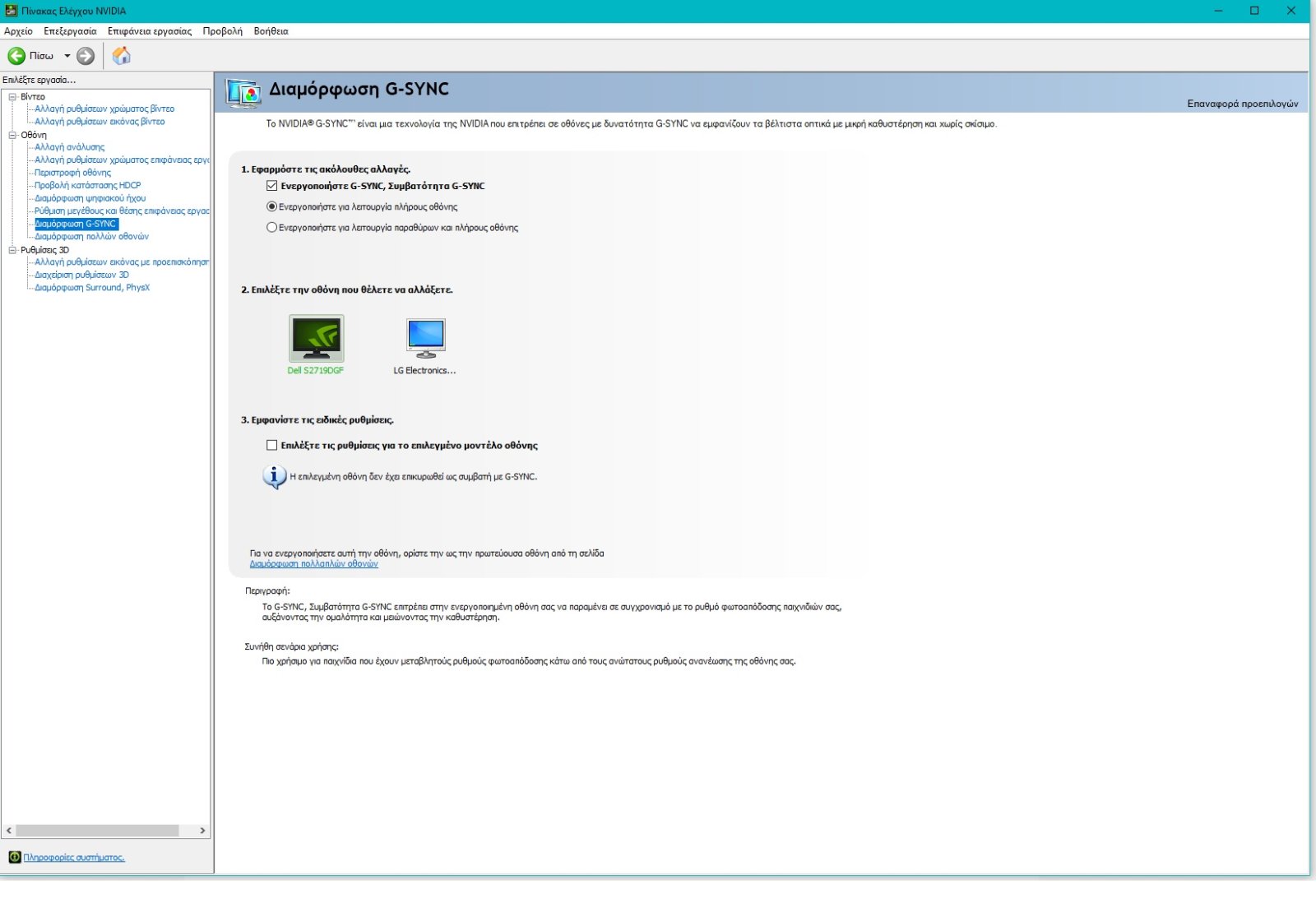Click NVIDIA icon beside Πληροφορίες συστήματος
The height and width of the screenshot is (898, 1316).
coord(14,857)
